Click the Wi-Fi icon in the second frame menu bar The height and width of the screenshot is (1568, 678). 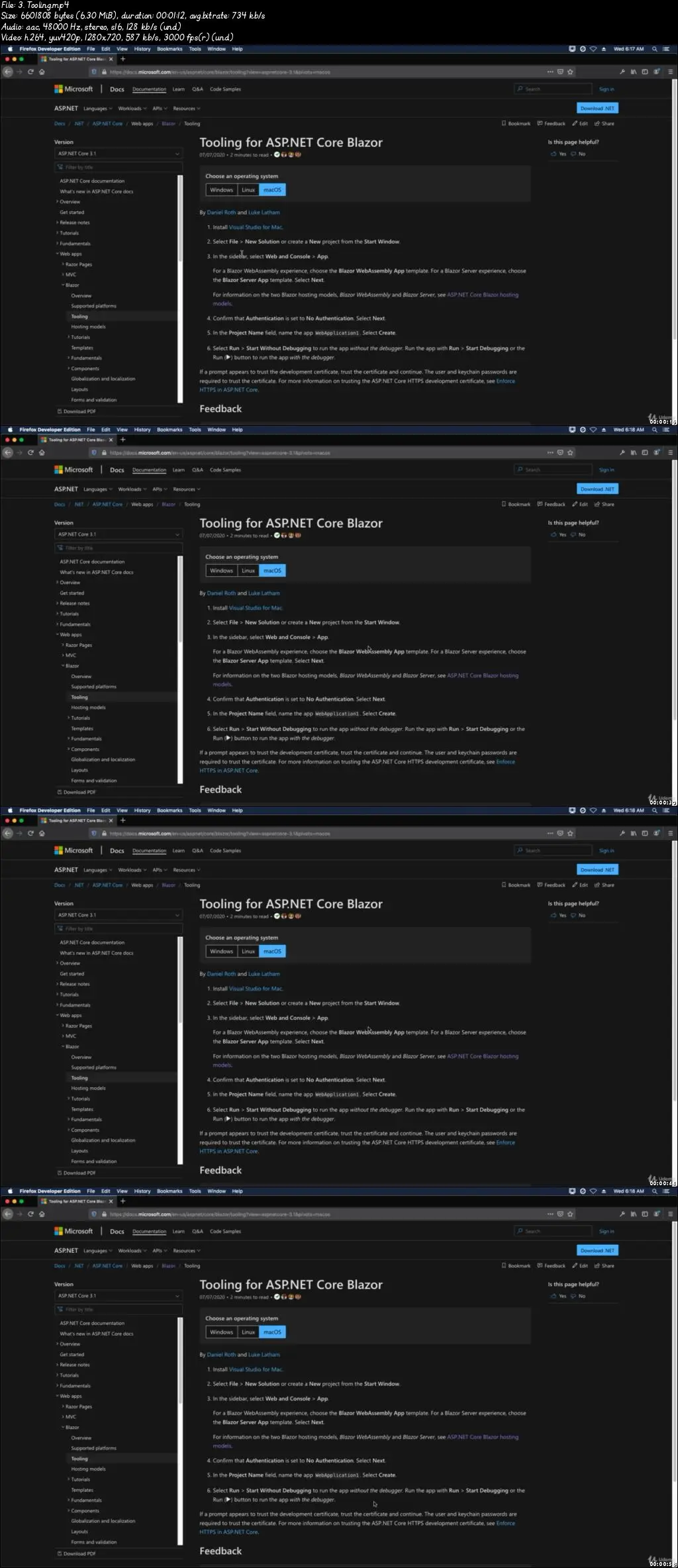tap(593, 430)
